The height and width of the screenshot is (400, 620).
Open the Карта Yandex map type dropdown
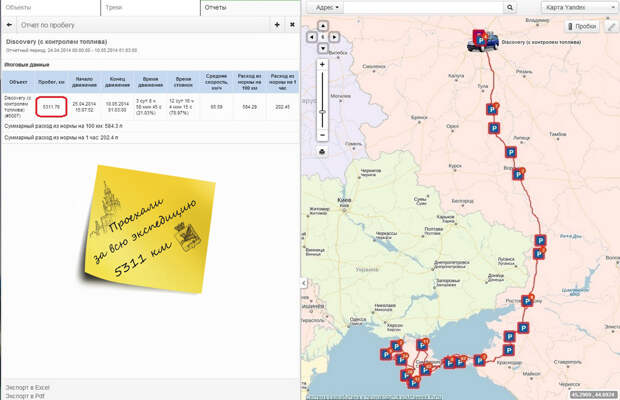[581, 7]
